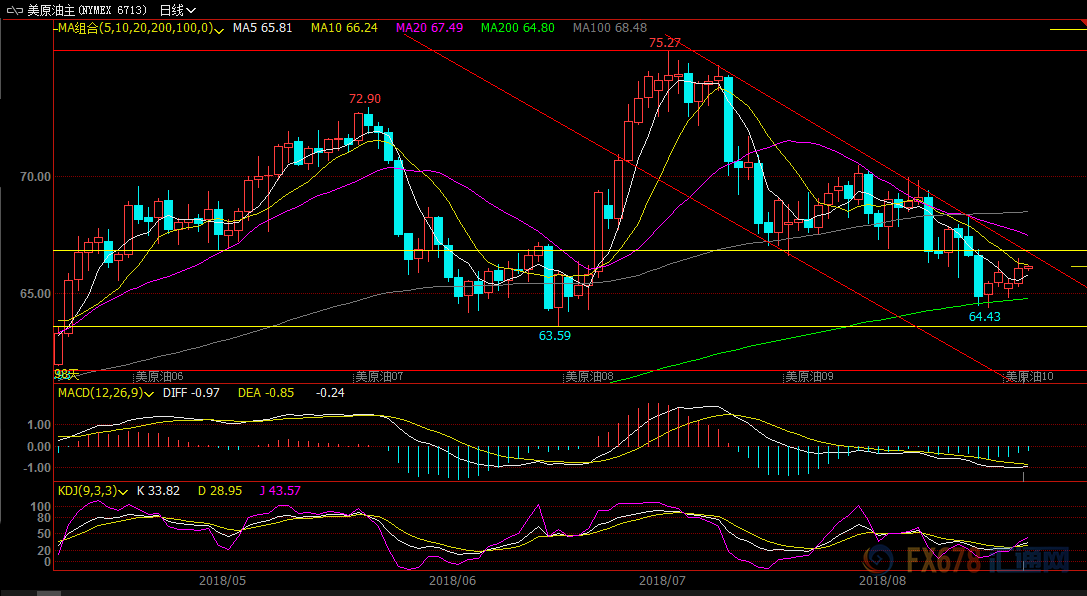Open the MACD(12,26,9) parameter dropdown

[x=152, y=394]
